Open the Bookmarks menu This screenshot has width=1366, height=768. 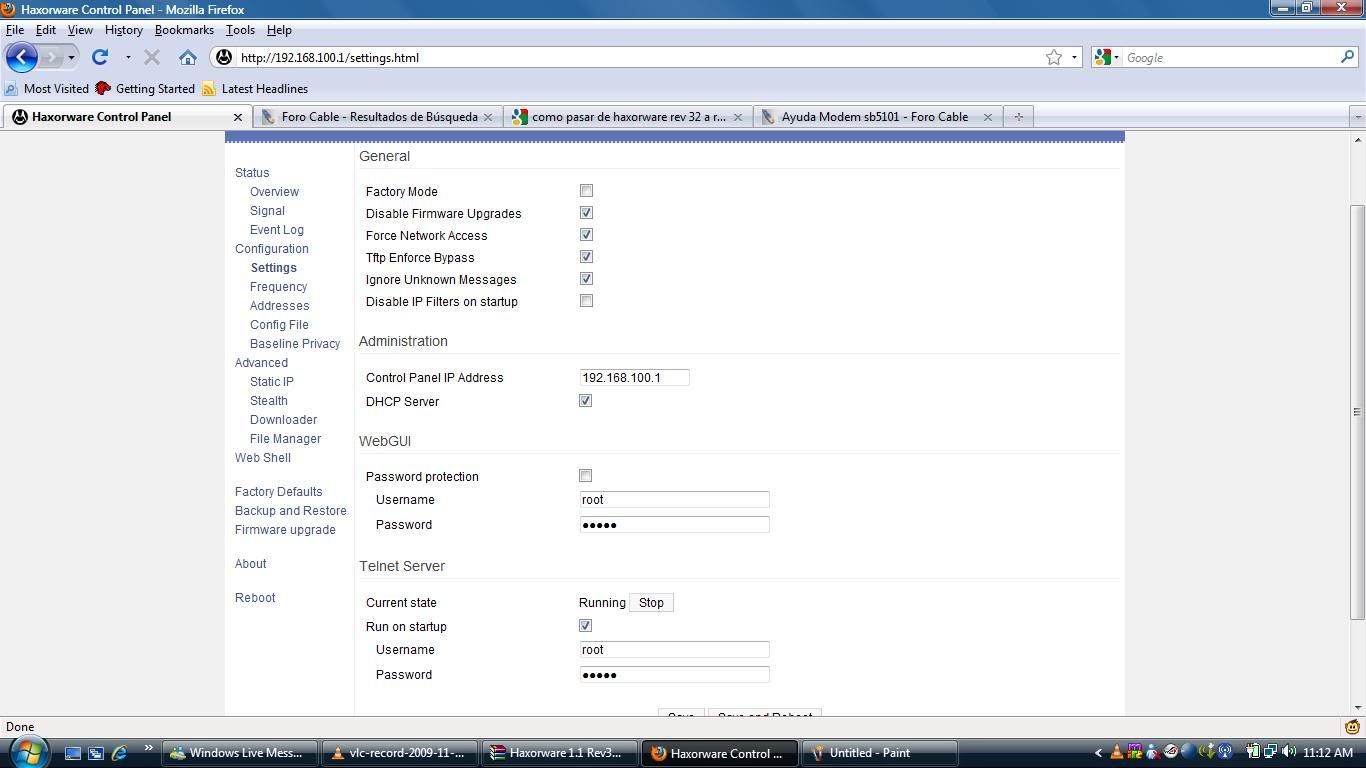coord(184,30)
